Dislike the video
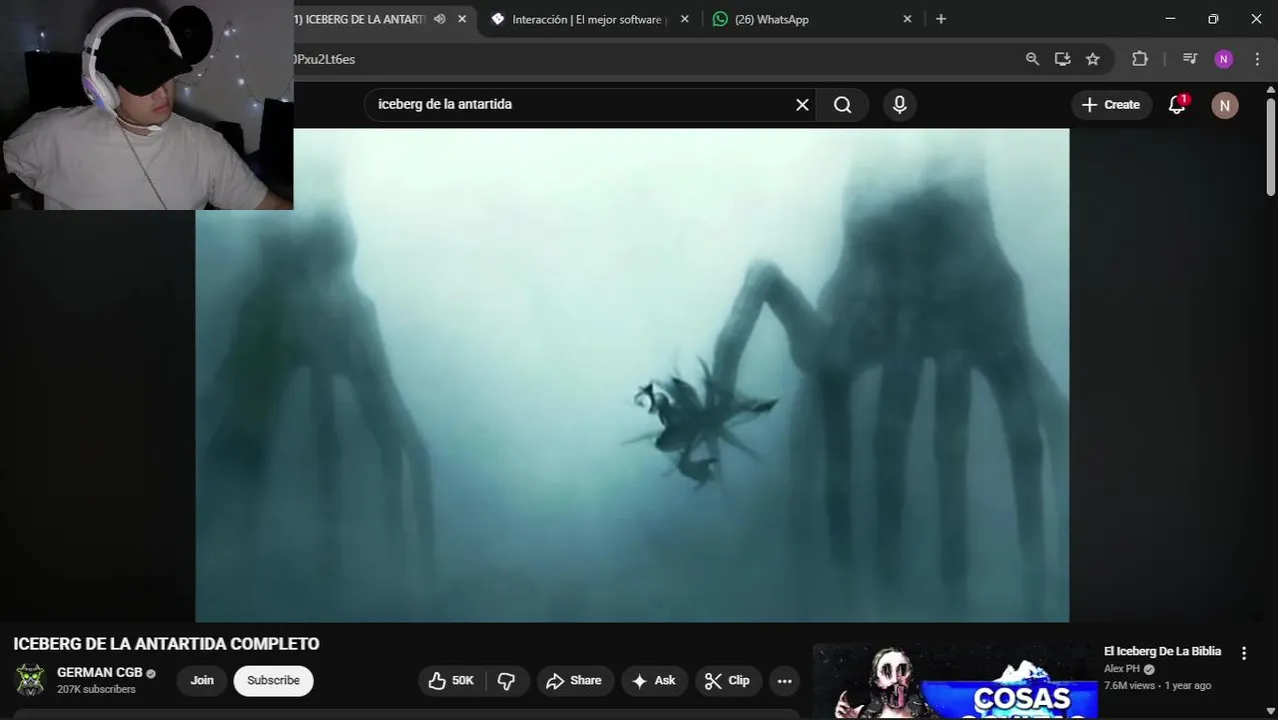 507,681
